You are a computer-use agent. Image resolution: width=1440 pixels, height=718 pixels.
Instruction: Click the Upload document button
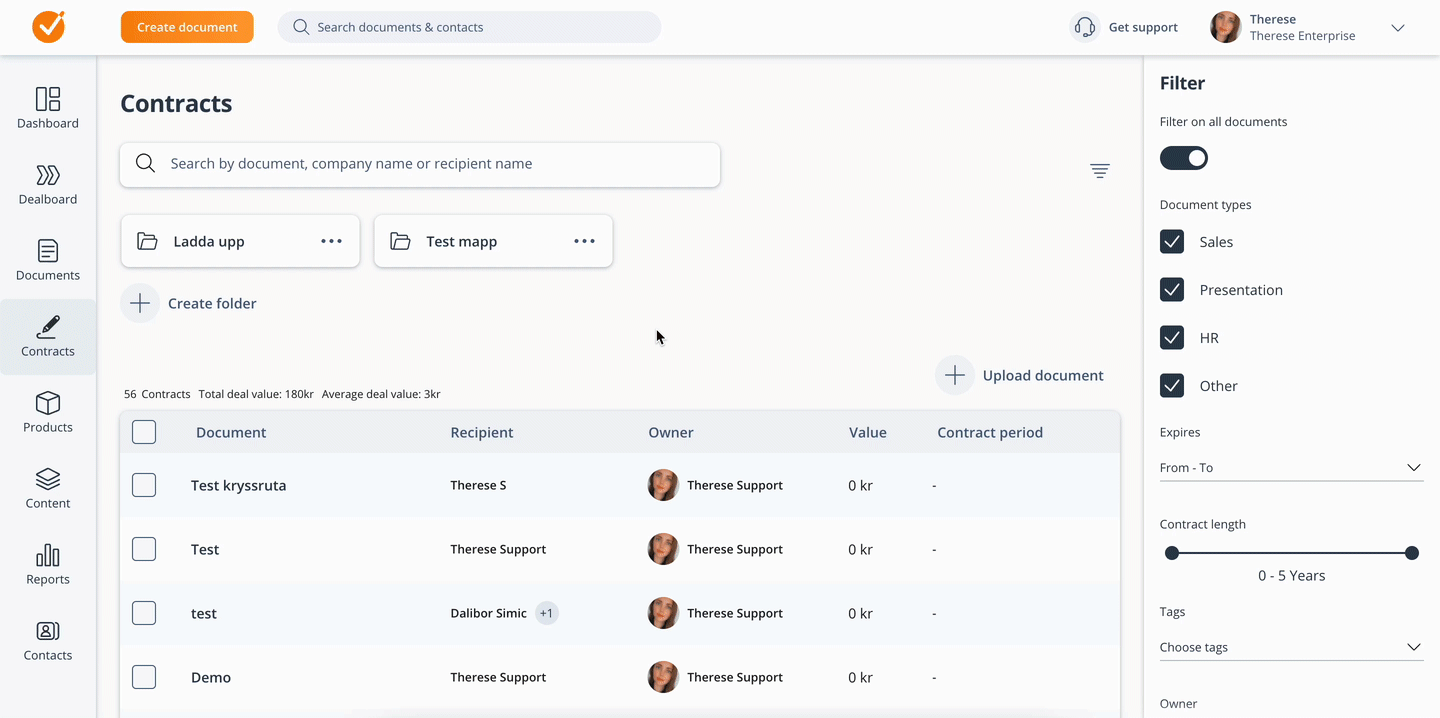pos(1021,375)
